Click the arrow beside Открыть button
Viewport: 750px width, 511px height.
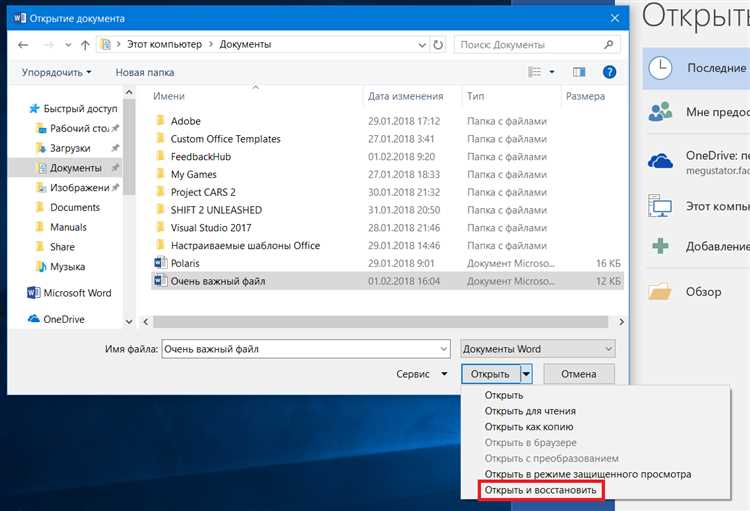tap(526, 374)
